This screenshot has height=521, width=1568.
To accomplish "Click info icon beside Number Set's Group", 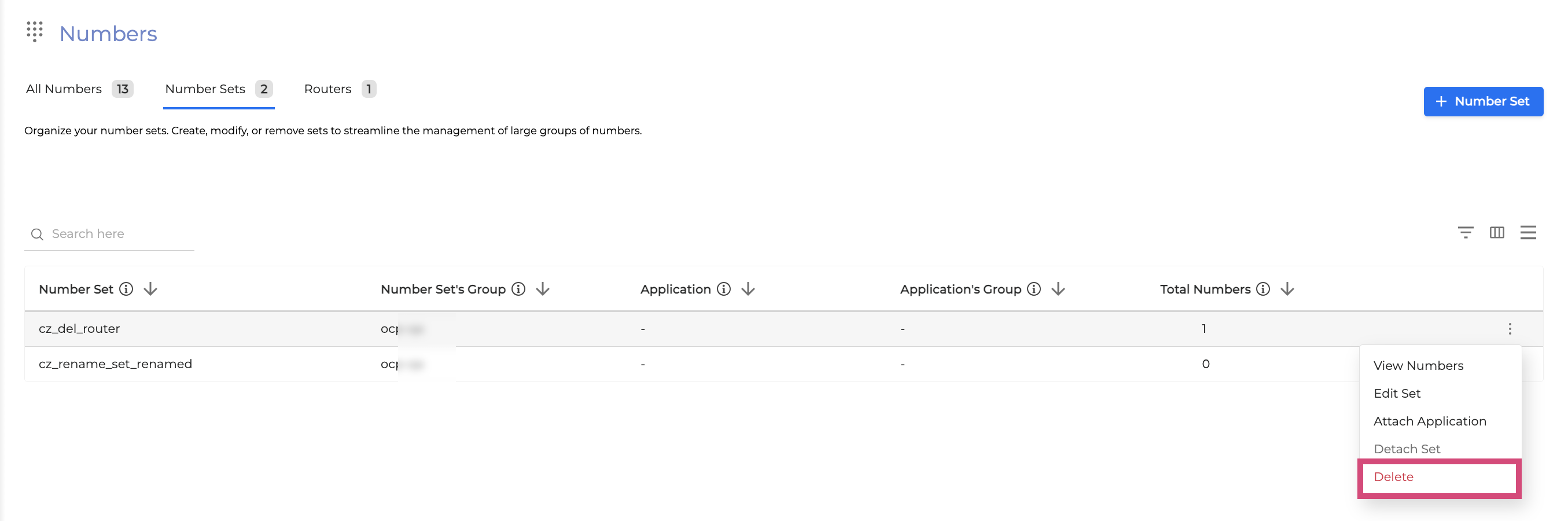I will [518, 289].
